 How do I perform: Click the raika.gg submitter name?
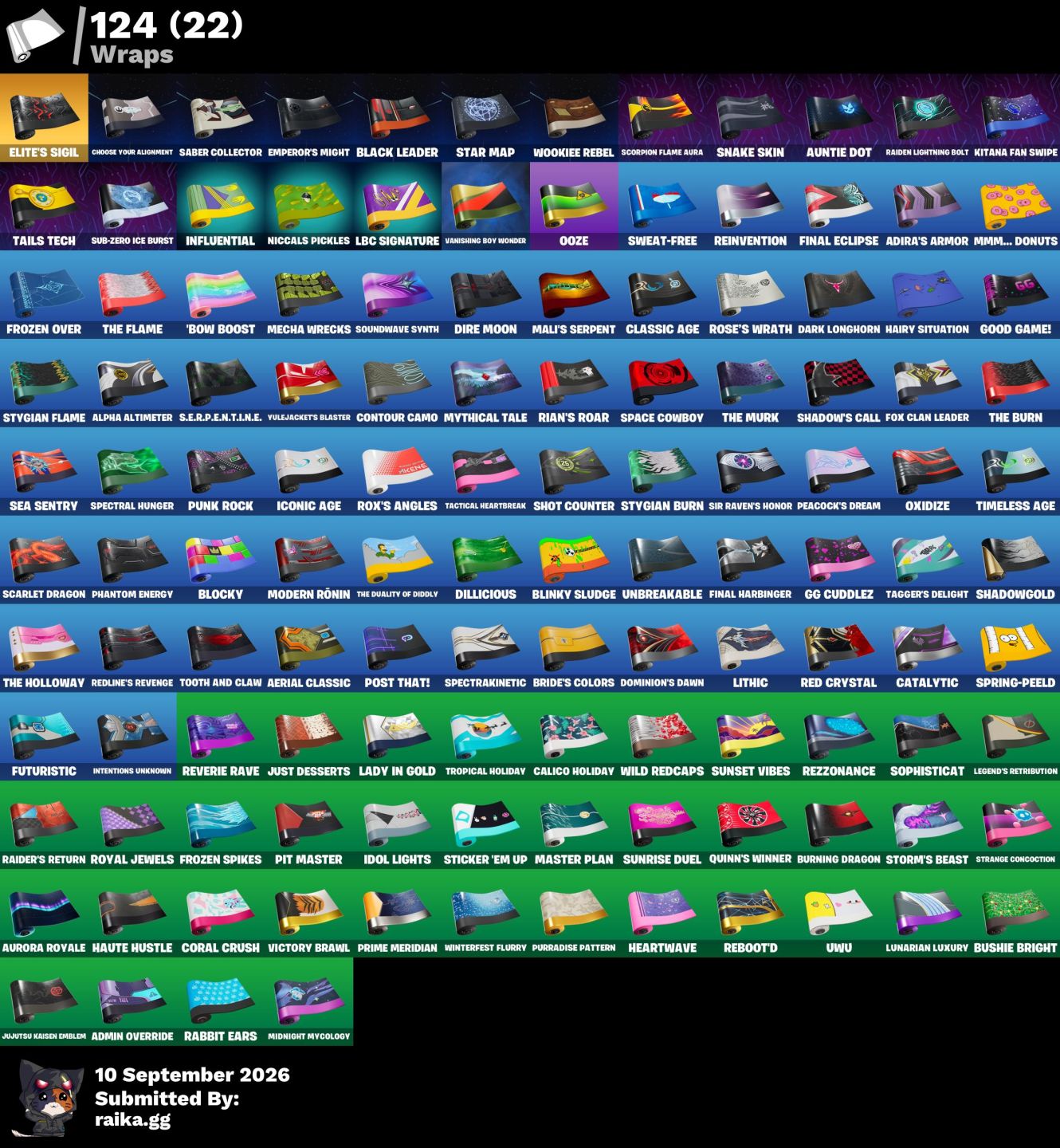tap(132, 1120)
